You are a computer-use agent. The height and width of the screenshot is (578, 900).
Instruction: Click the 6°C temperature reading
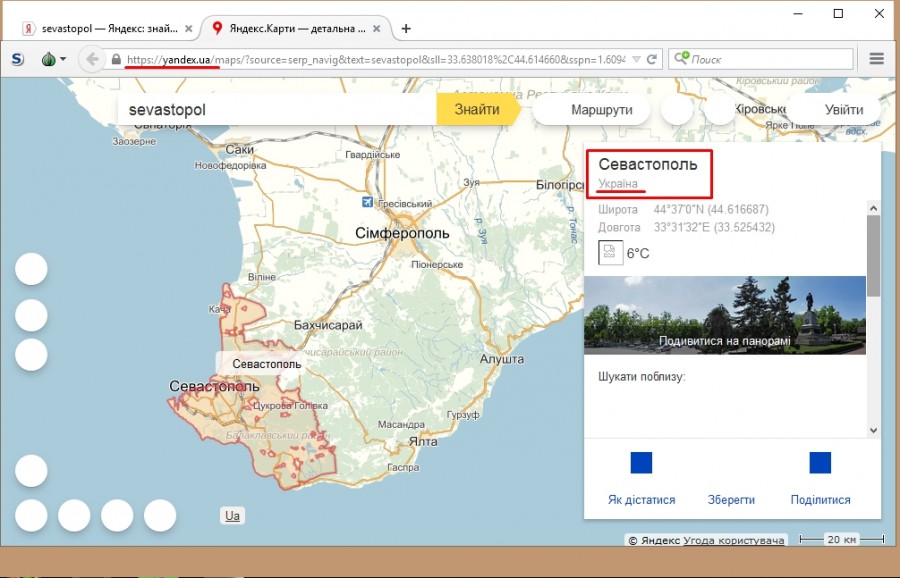(638, 253)
